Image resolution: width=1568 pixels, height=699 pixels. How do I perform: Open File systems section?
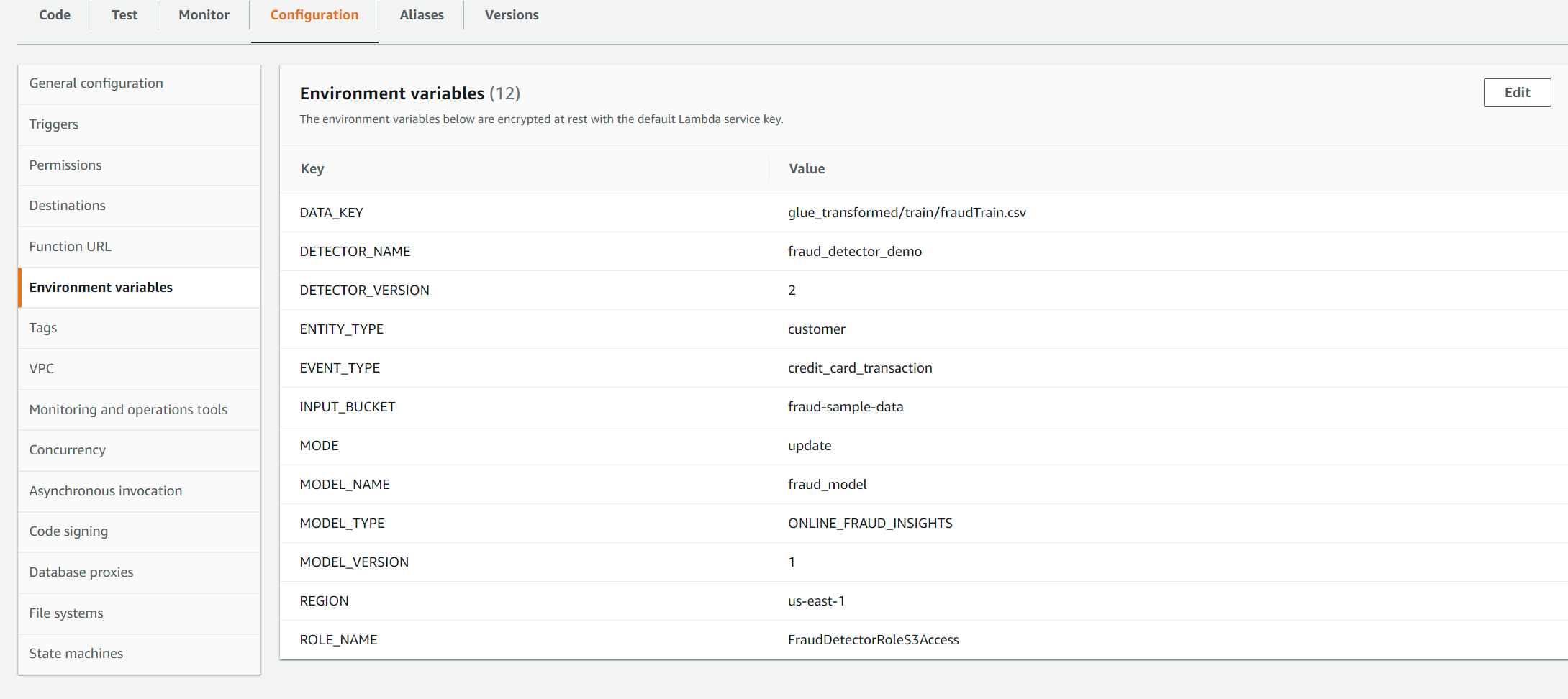[x=66, y=613]
